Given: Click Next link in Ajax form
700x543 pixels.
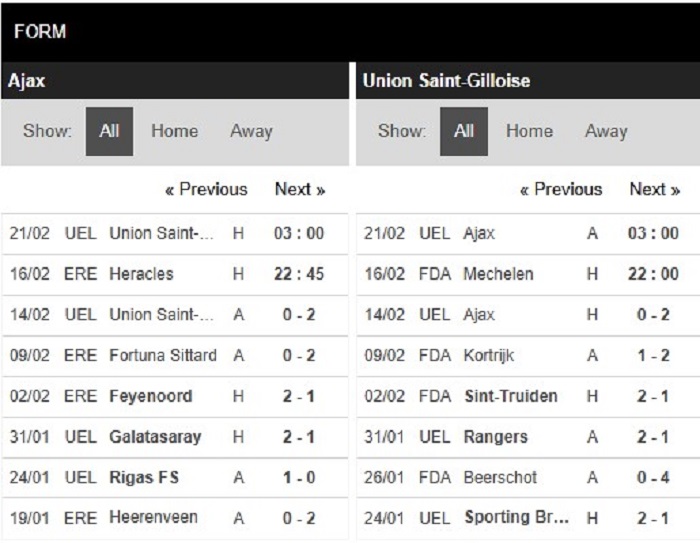Looking at the screenshot, I should (300, 189).
